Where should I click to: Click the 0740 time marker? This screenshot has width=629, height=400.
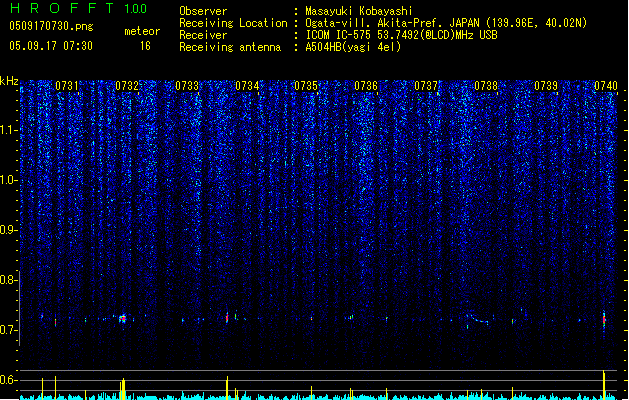point(606,86)
